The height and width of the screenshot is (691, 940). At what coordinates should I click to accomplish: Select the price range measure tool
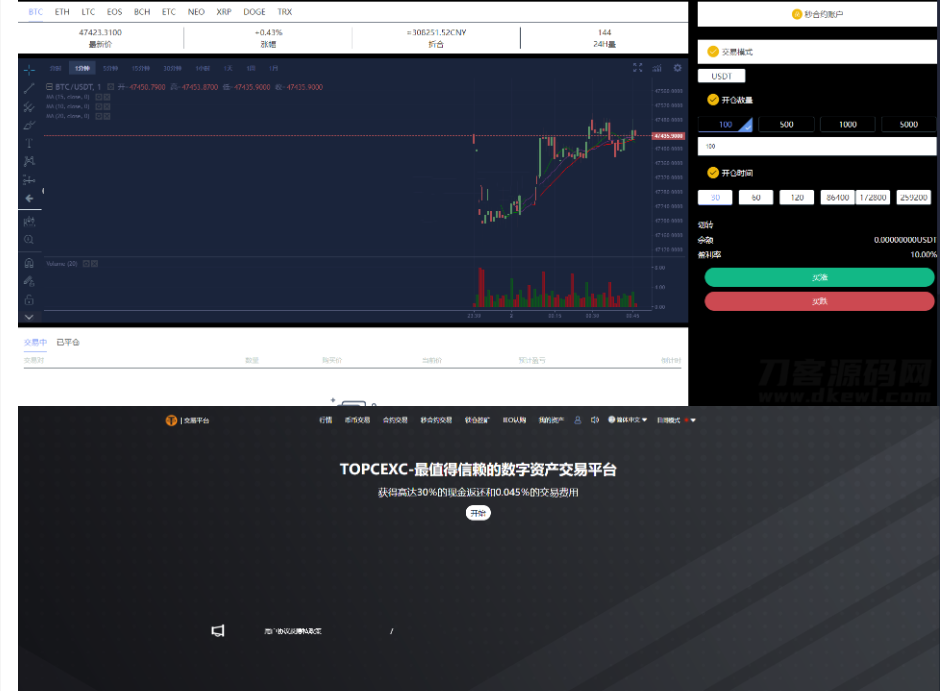click(x=29, y=180)
